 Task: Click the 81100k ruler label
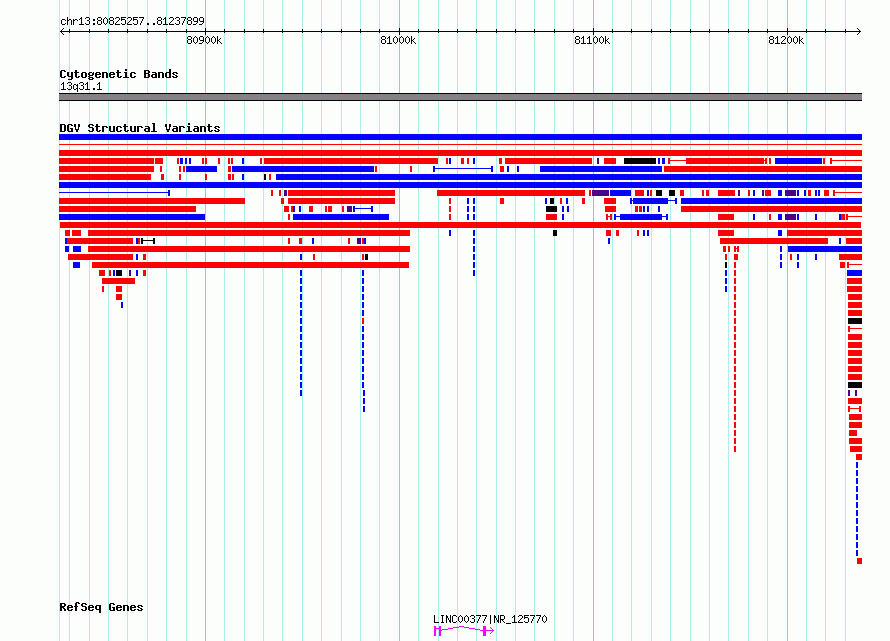click(592, 40)
